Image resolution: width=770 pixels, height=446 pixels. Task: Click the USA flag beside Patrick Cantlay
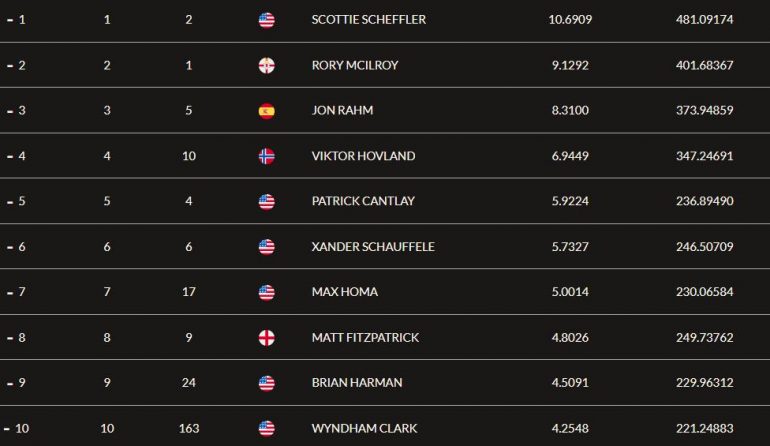pos(267,201)
